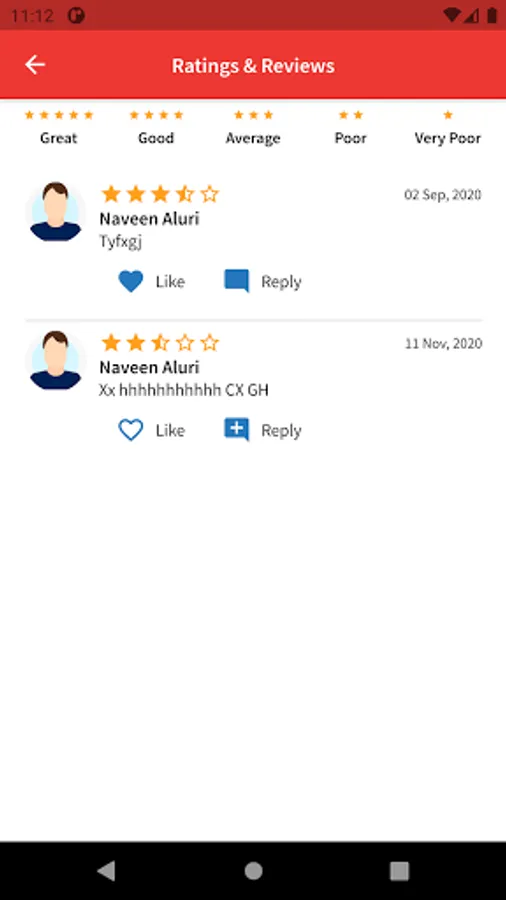This screenshot has width=506, height=900.
Task: Tap the Android back navigation triangle
Action: pos(106,871)
